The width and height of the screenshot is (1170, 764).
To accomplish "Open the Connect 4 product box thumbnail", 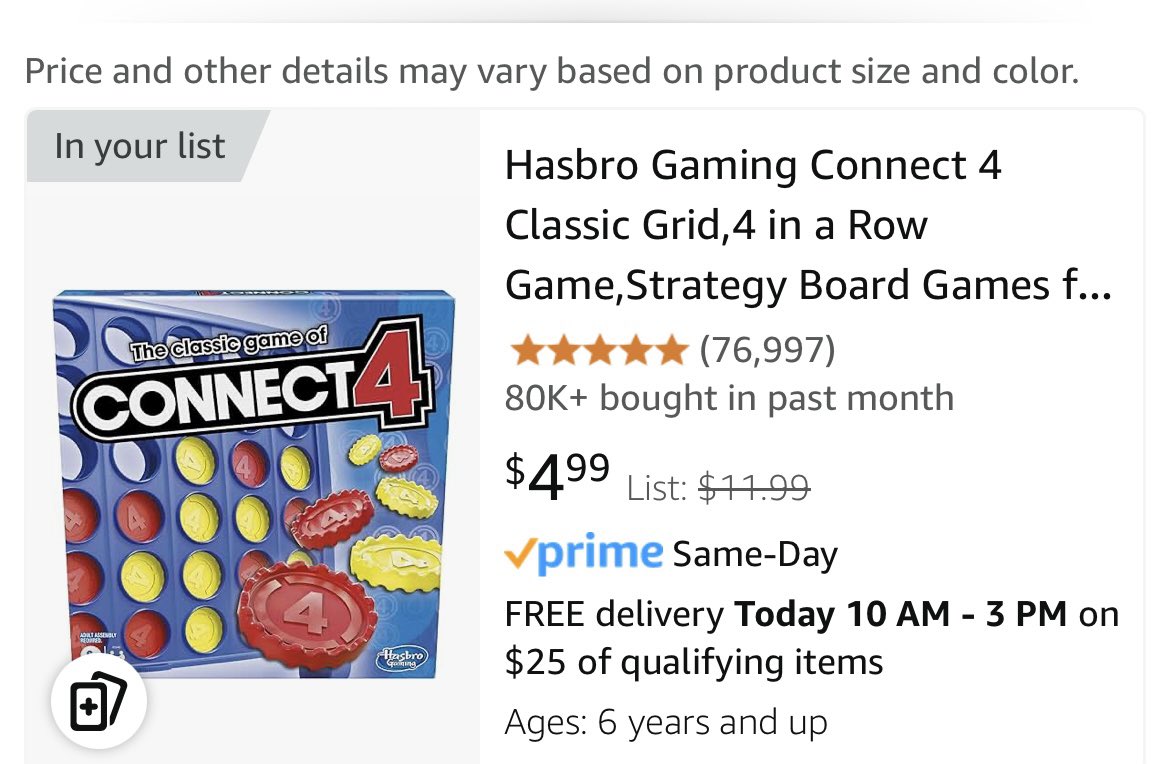I will pos(254,484).
